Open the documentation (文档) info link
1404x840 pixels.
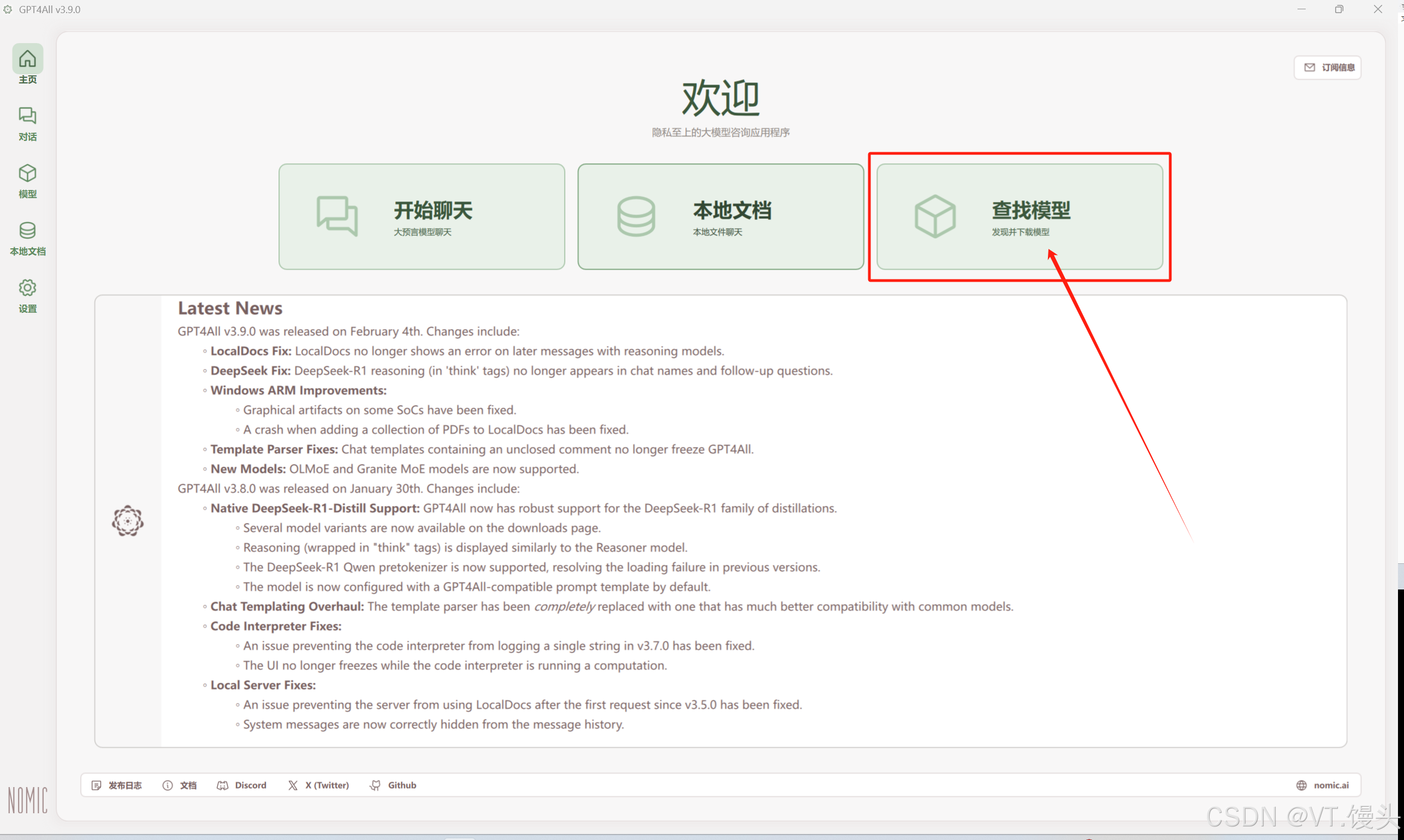click(x=180, y=785)
